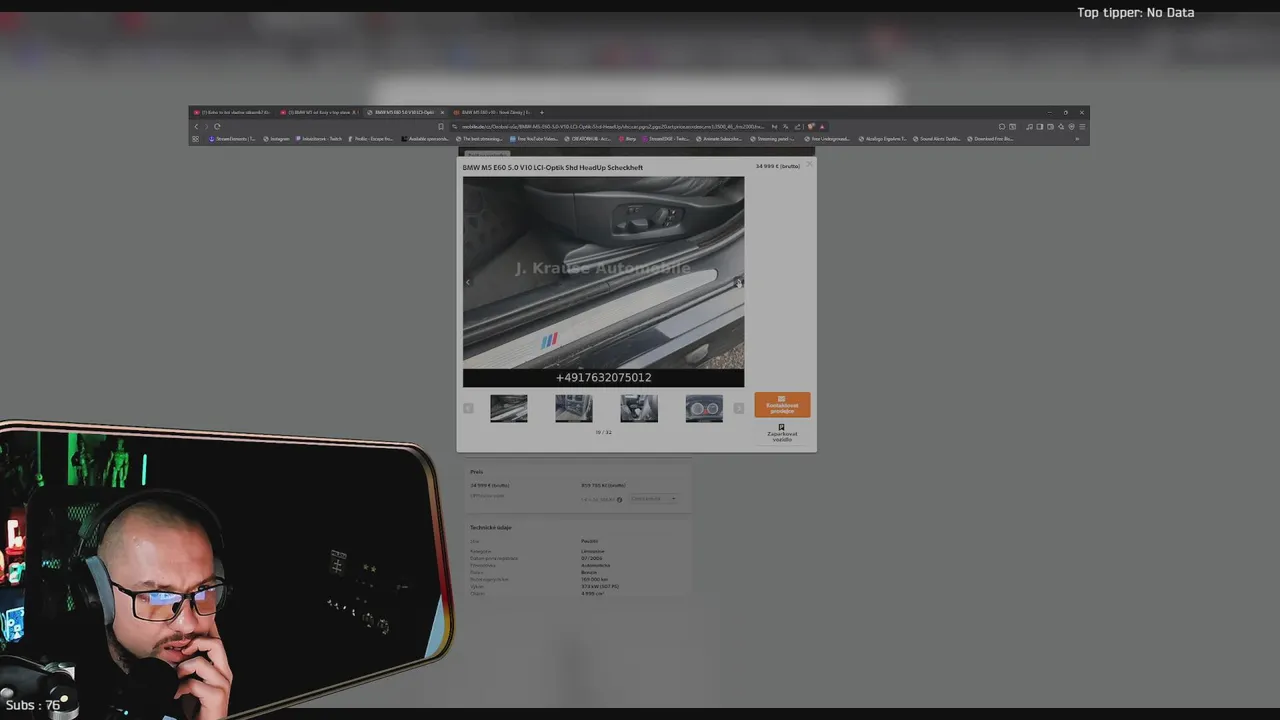Select the gear shifter interior thumbnail
This screenshot has height=720, width=1280.
pos(639,408)
